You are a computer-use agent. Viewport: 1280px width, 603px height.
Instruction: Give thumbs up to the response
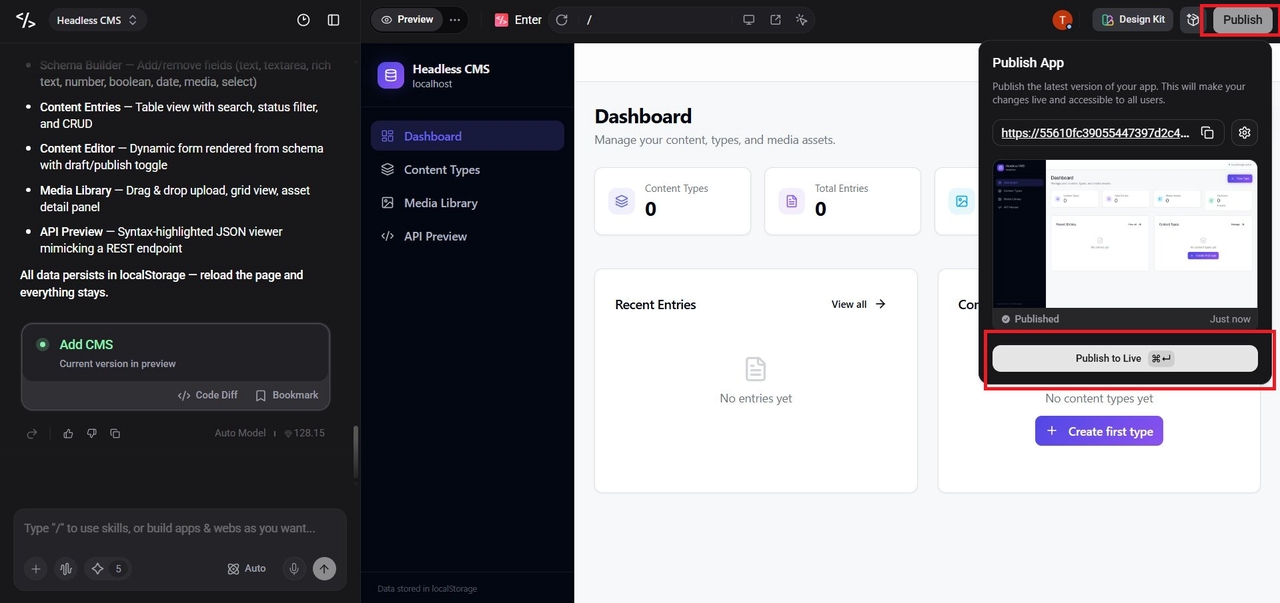68,433
